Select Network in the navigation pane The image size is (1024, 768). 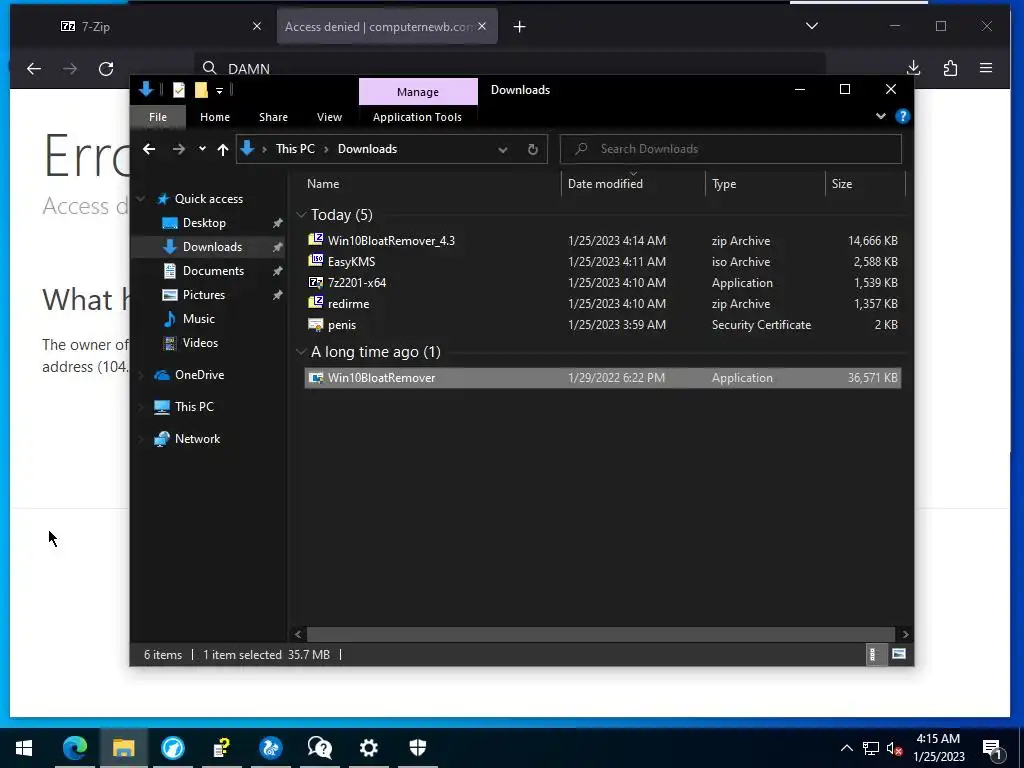pyautogui.click(x=197, y=439)
